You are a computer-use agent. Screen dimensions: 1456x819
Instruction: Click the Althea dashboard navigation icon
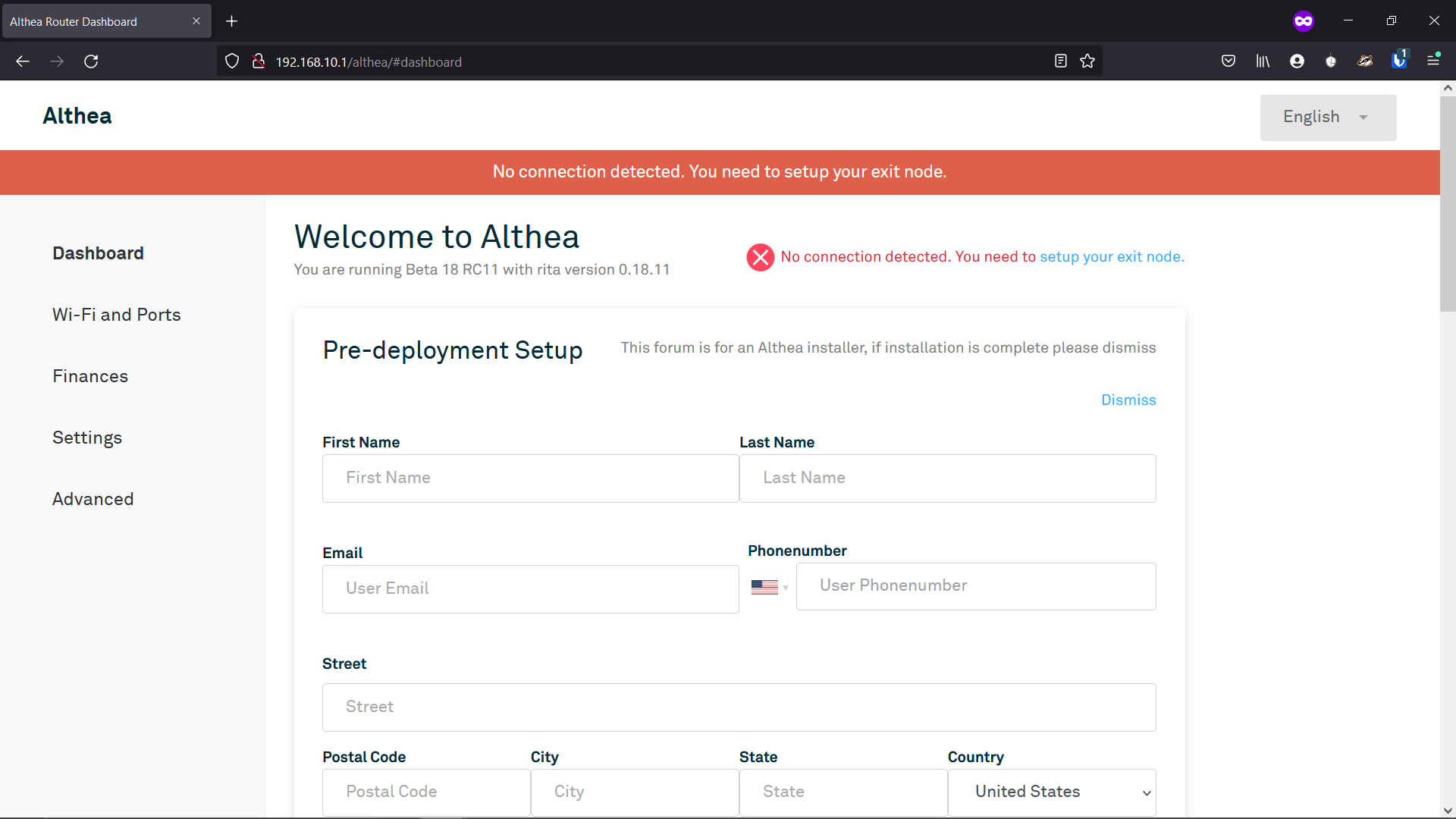[97, 253]
